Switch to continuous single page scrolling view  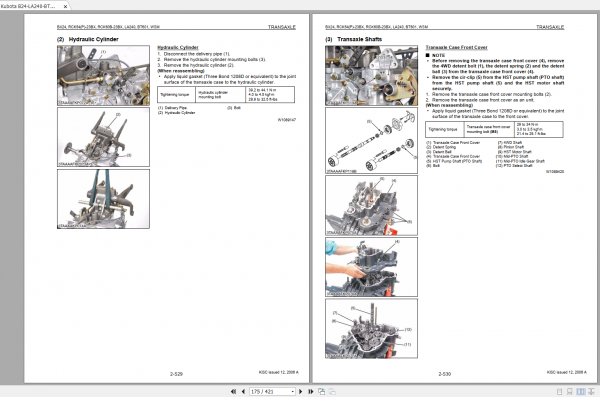(x=570, y=392)
